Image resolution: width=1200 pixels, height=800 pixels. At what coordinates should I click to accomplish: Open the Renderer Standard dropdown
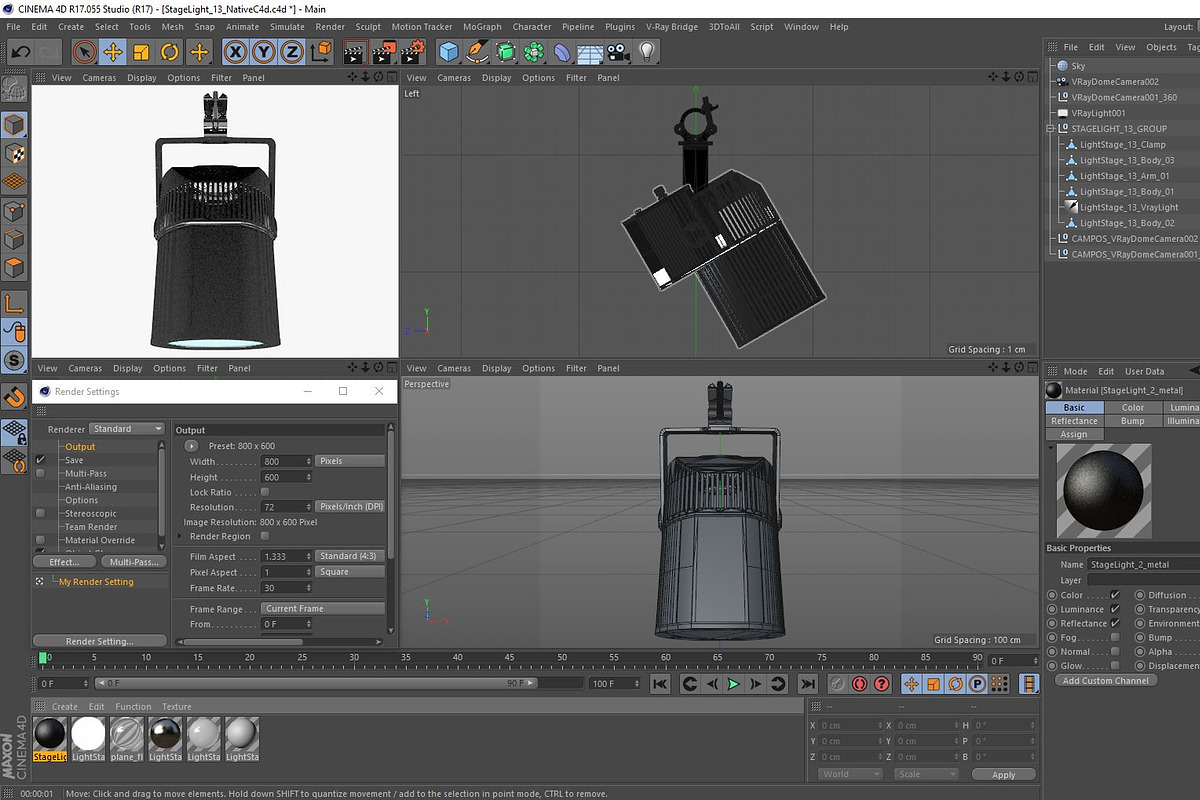(x=127, y=429)
